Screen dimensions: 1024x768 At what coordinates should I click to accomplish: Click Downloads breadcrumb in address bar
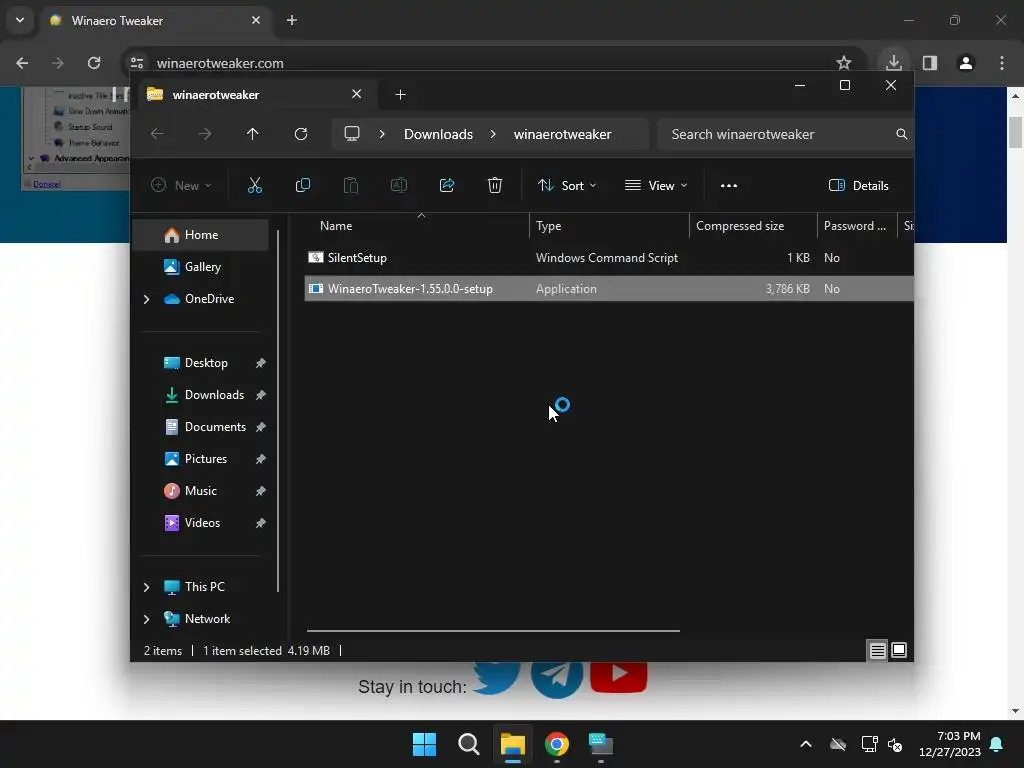point(438,134)
